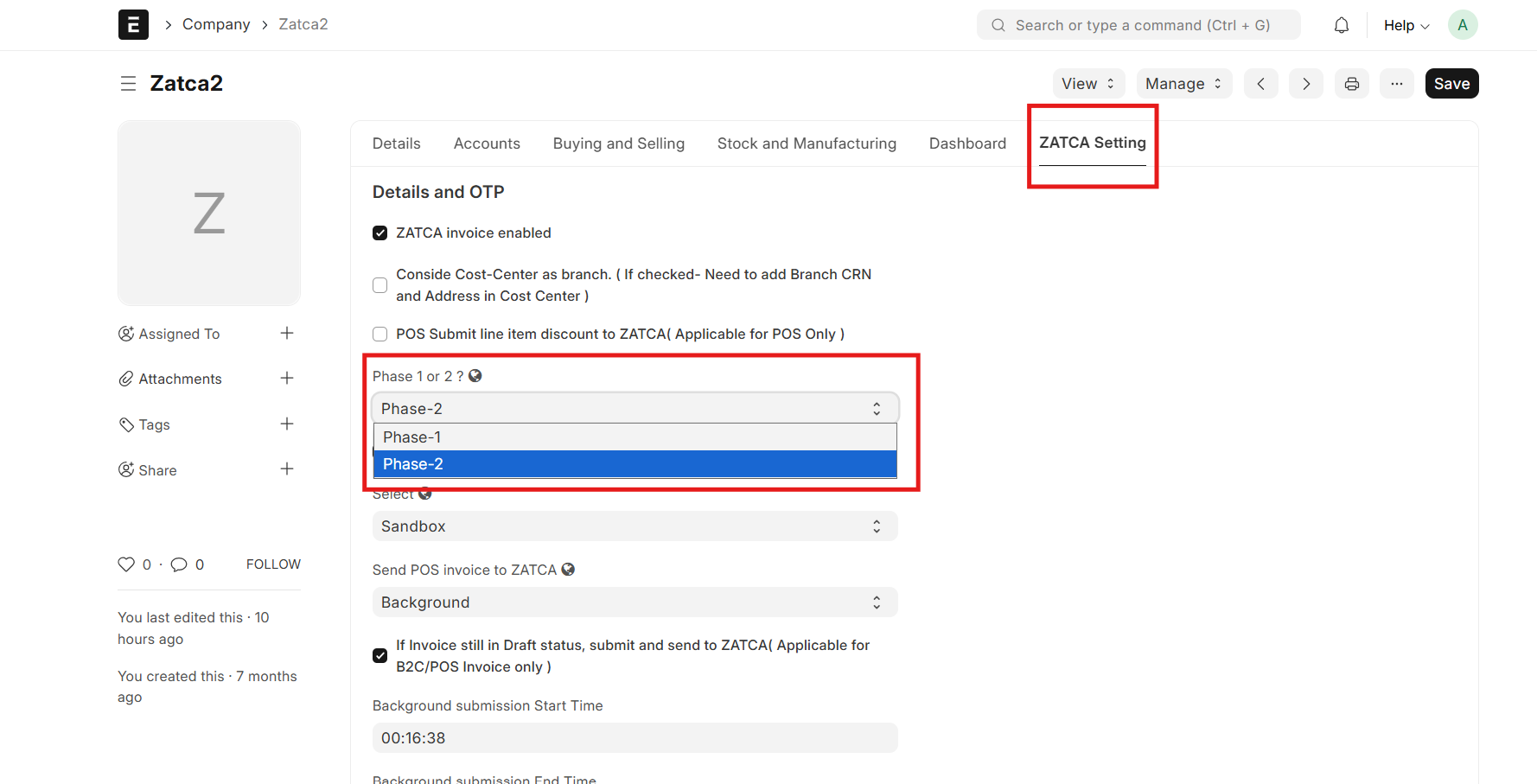Toggle the sidebar hamburger menu icon

(x=128, y=84)
